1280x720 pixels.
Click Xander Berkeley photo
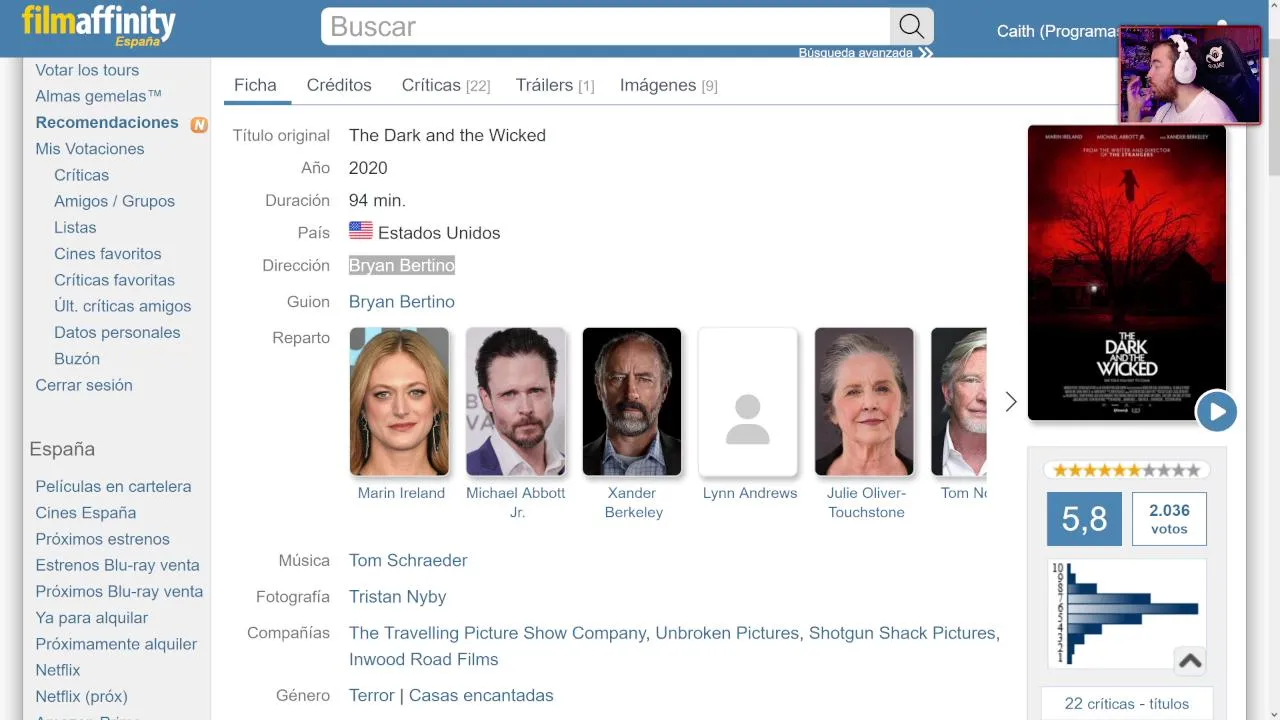[632, 401]
